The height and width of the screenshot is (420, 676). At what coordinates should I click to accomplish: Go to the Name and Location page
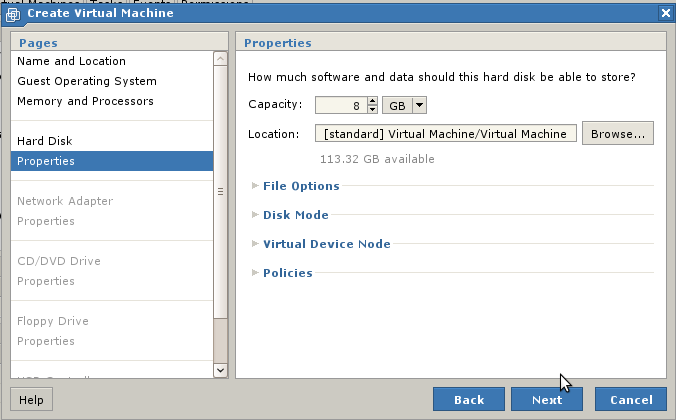71,61
